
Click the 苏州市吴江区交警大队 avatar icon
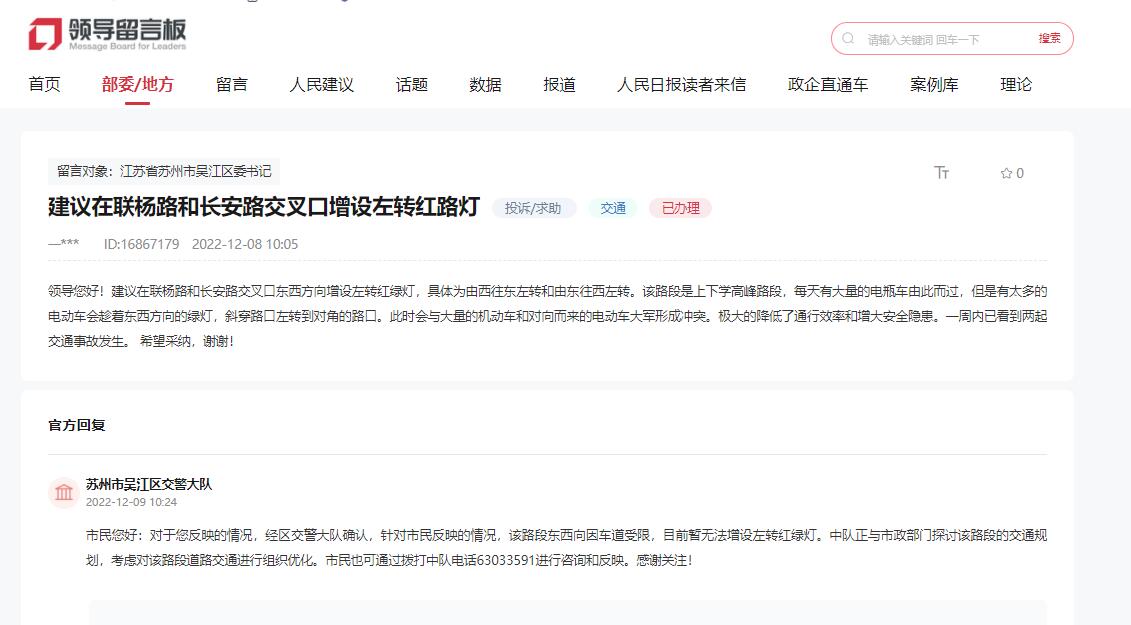[64, 492]
